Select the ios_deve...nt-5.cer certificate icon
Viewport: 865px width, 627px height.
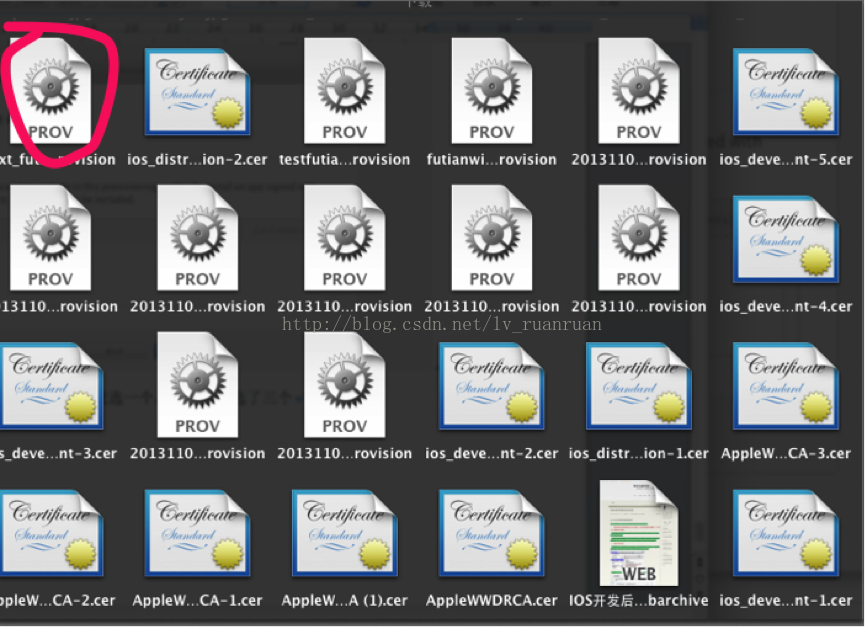pos(786,92)
